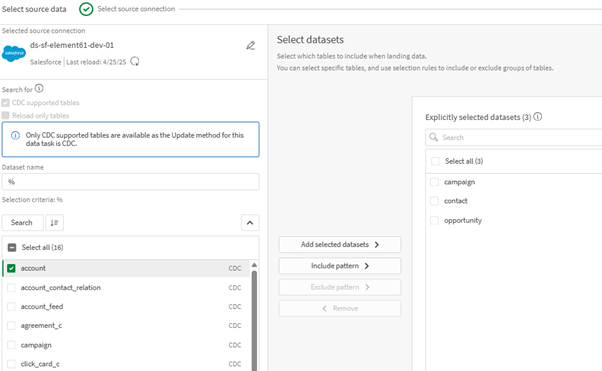The height and width of the screenshot is (371, 602).
Task: Click the ds-sf-element61-dev-01 connection name
Action: (72, 45)
